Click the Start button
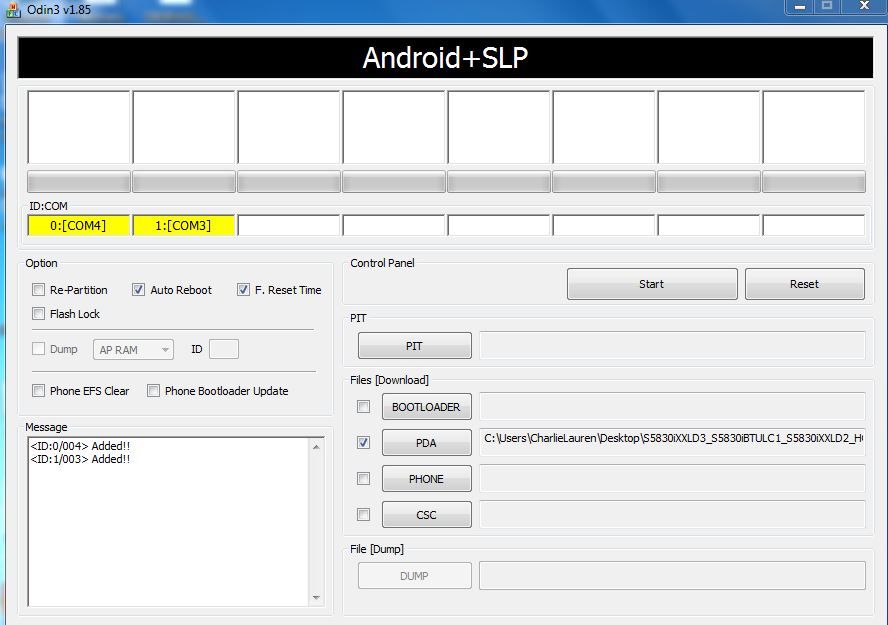This screenshot has height=625, width=888. click(x=652, y=284)
